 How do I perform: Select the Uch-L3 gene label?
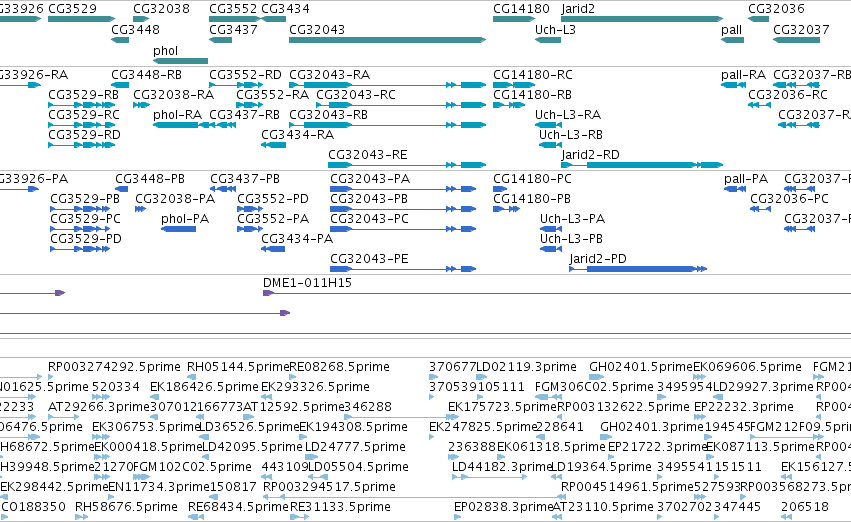tap(555, 29)
